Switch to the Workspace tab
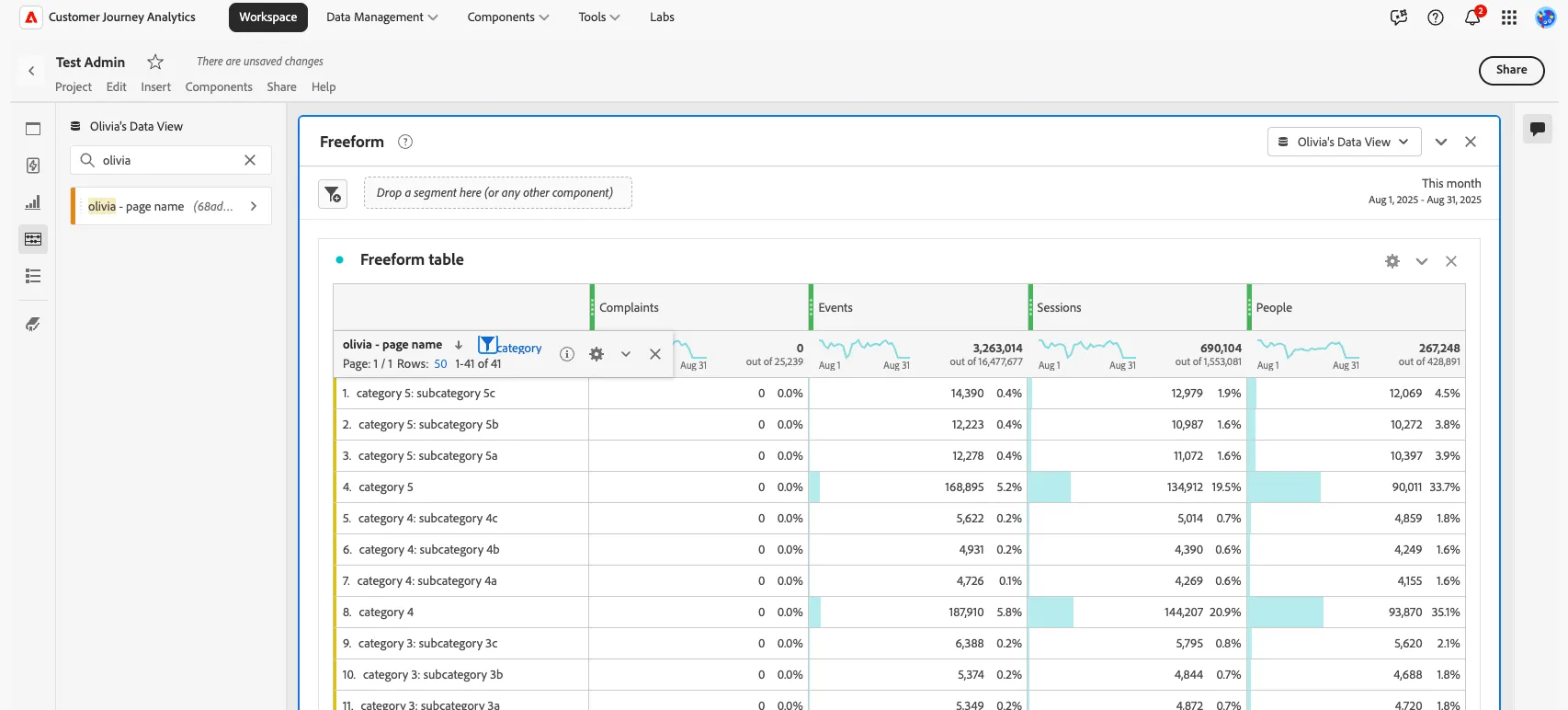 tap(268, 17)
